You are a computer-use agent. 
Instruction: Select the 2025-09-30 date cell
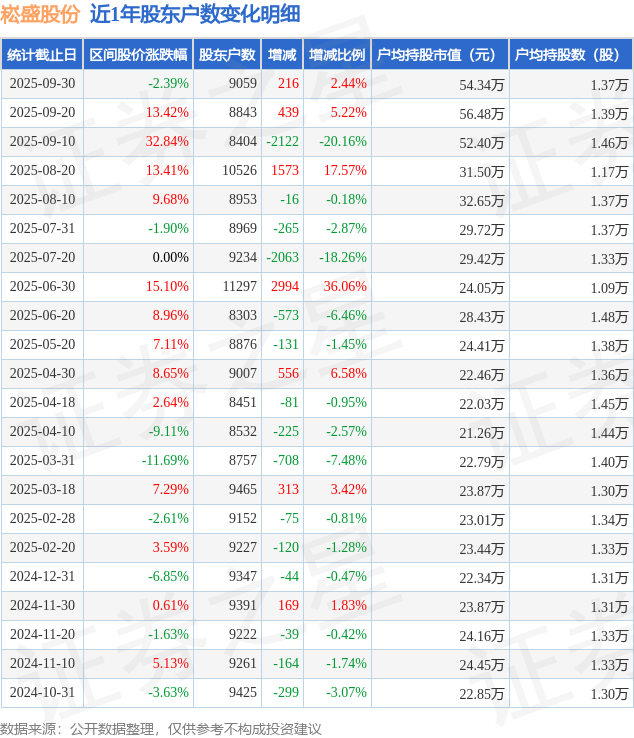pos(43,84)
